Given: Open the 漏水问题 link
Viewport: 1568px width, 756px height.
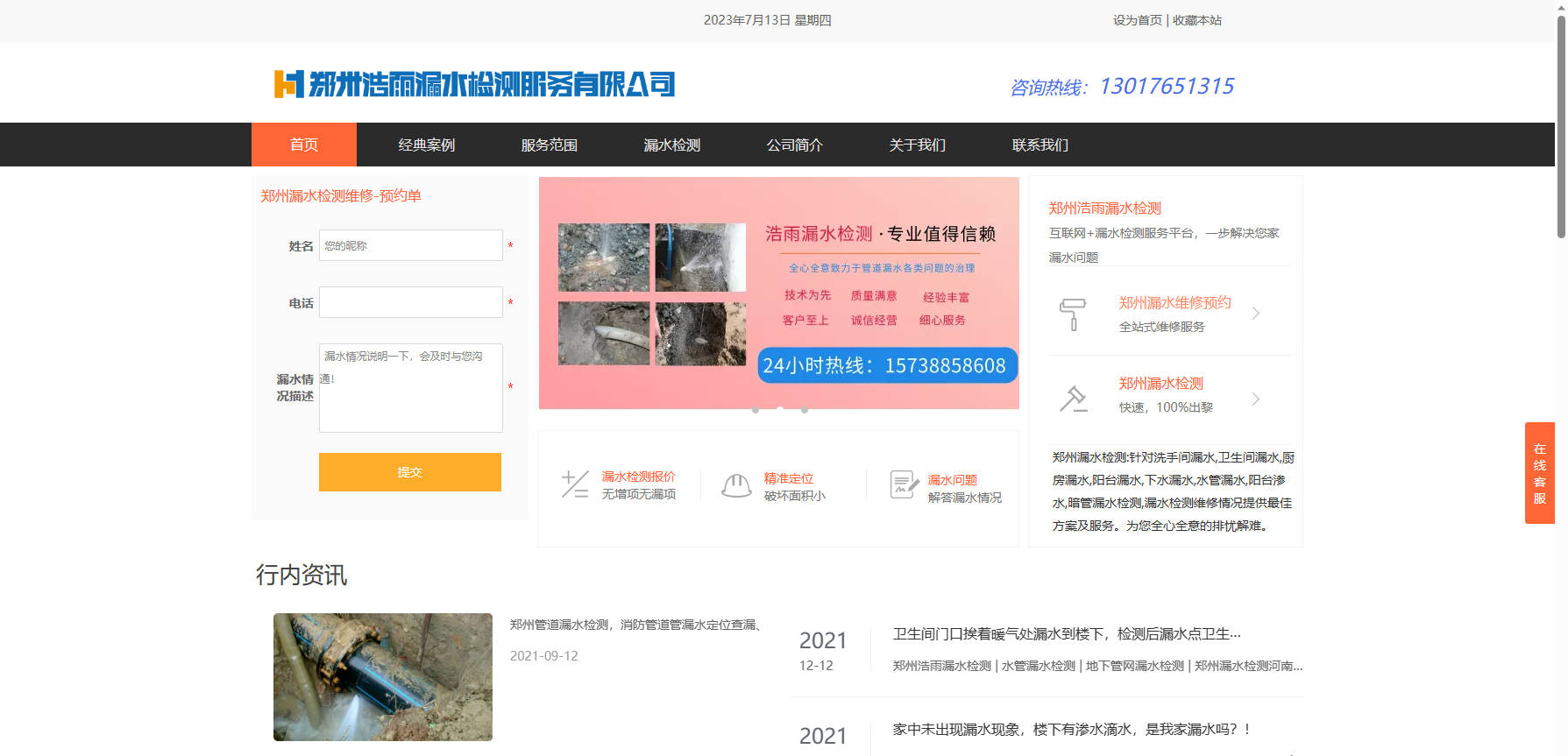Looking at the screenshot, I should pos(953,480).
